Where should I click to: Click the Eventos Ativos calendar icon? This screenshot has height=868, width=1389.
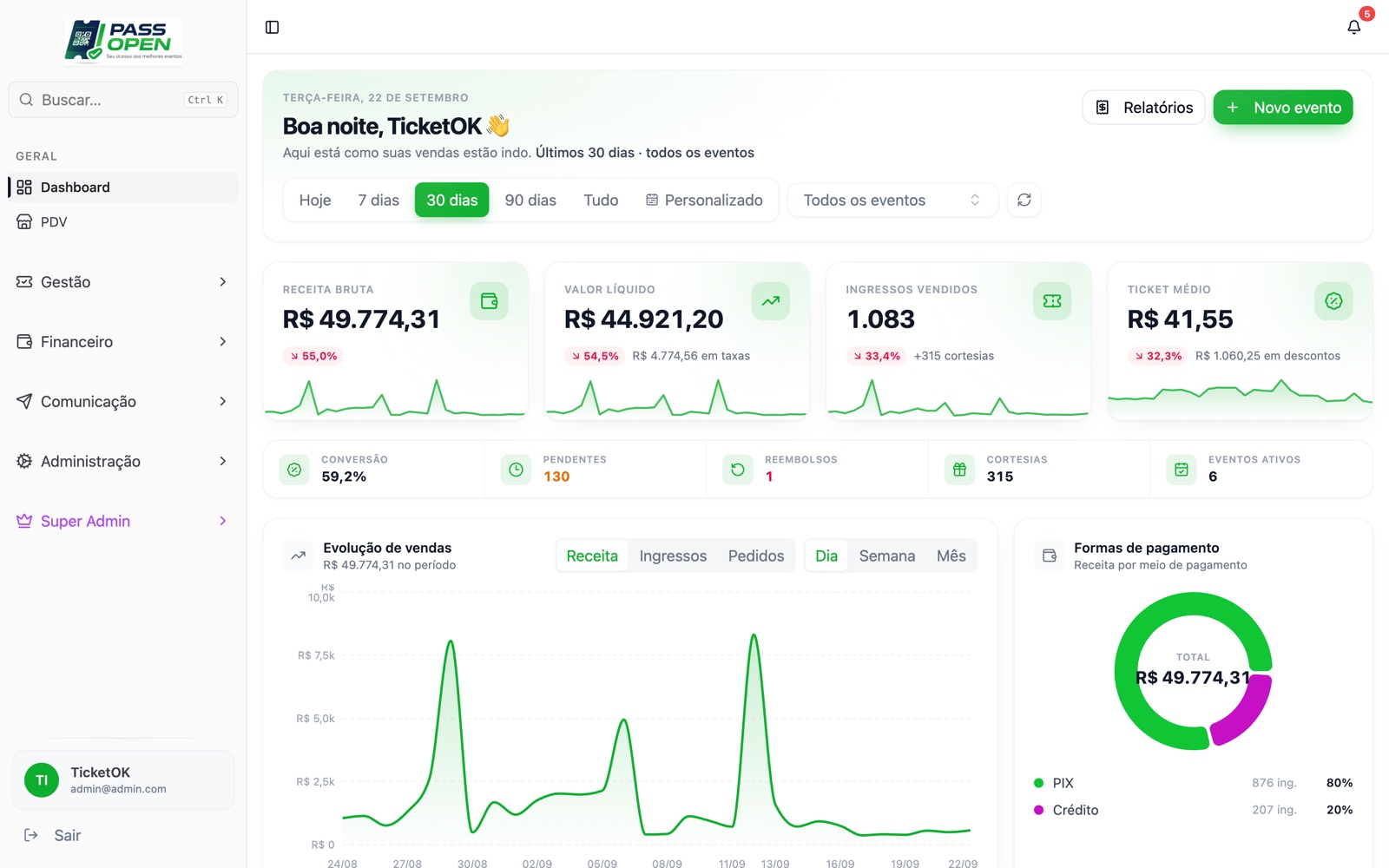pyautogui.click(x=1182, y=470)
